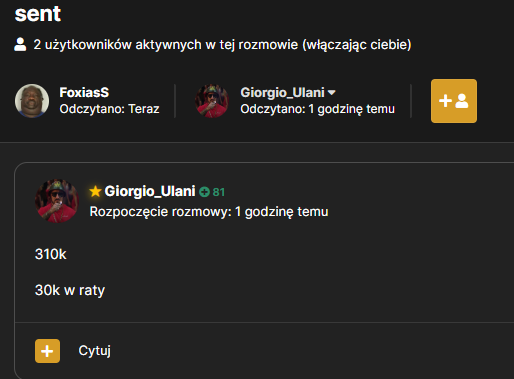
Task: Click the 310k message text
Action: click(x=51, y=254)
